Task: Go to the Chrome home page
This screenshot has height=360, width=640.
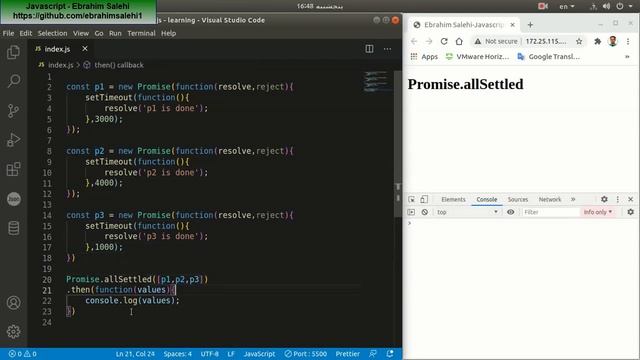Action: (459, 41)
